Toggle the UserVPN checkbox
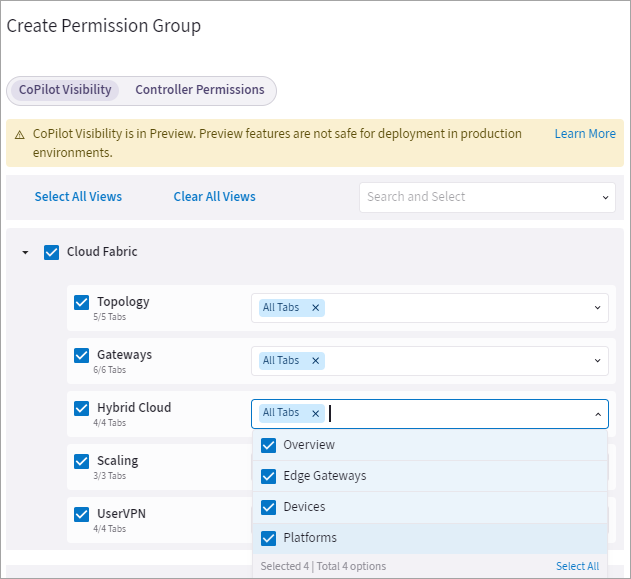Image resolution: width=631 pixels, height=579 pixels. pos(82,514)
